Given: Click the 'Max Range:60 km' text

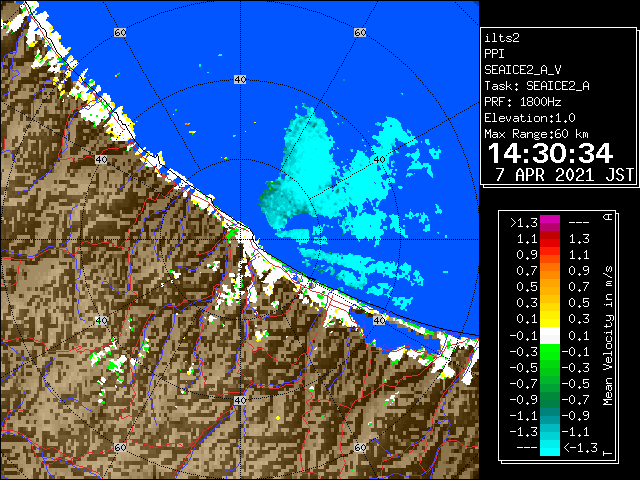Looking at the screenshot, I should tap(536, 134).
